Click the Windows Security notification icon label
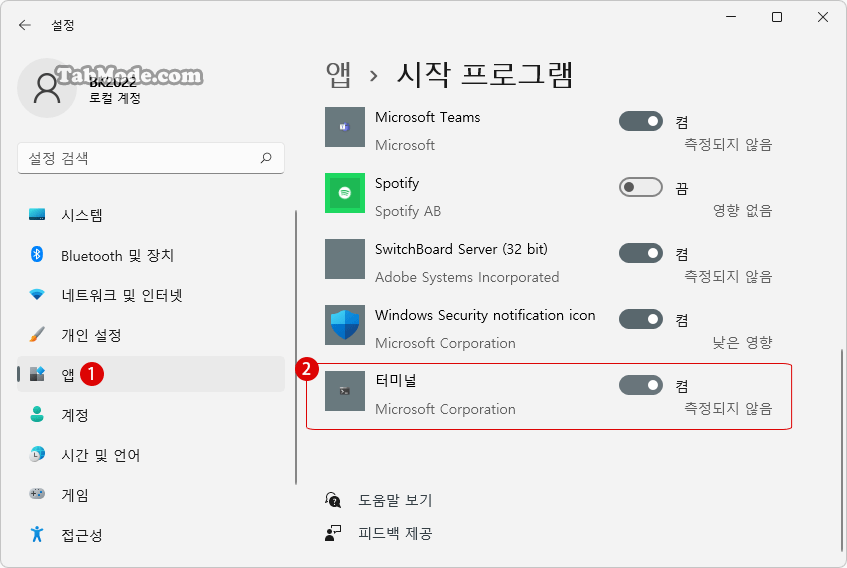This screenshot has height=568, width=847. [485, 315]
